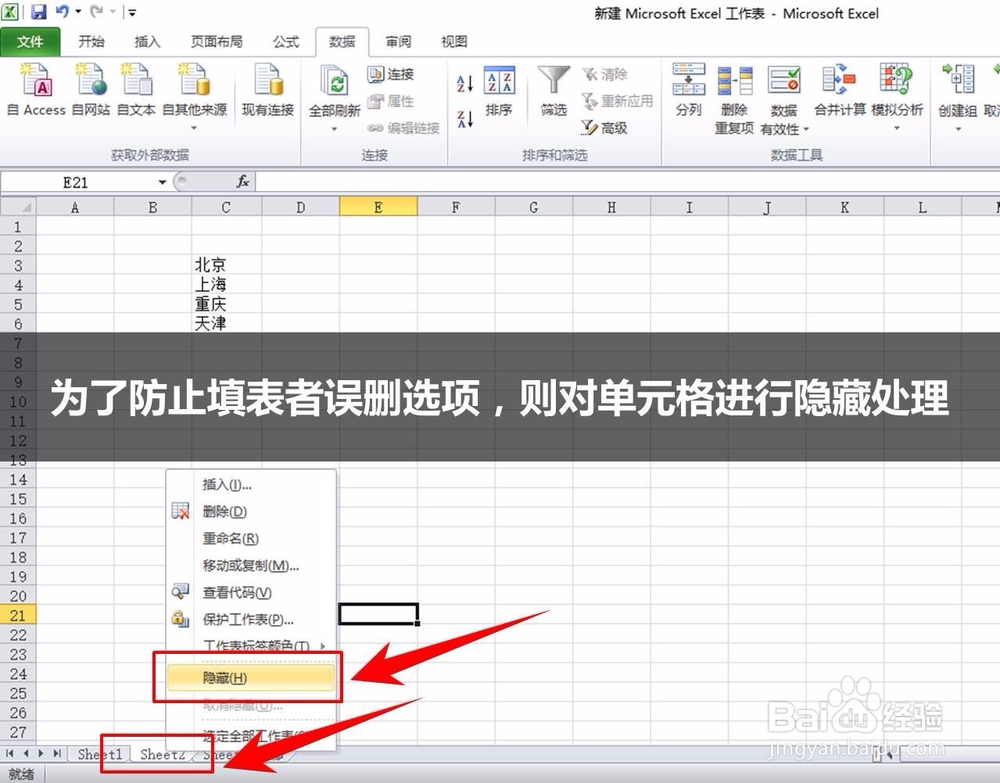
Task: Choose Rename (重命名) in context menu
Action: 251,539
